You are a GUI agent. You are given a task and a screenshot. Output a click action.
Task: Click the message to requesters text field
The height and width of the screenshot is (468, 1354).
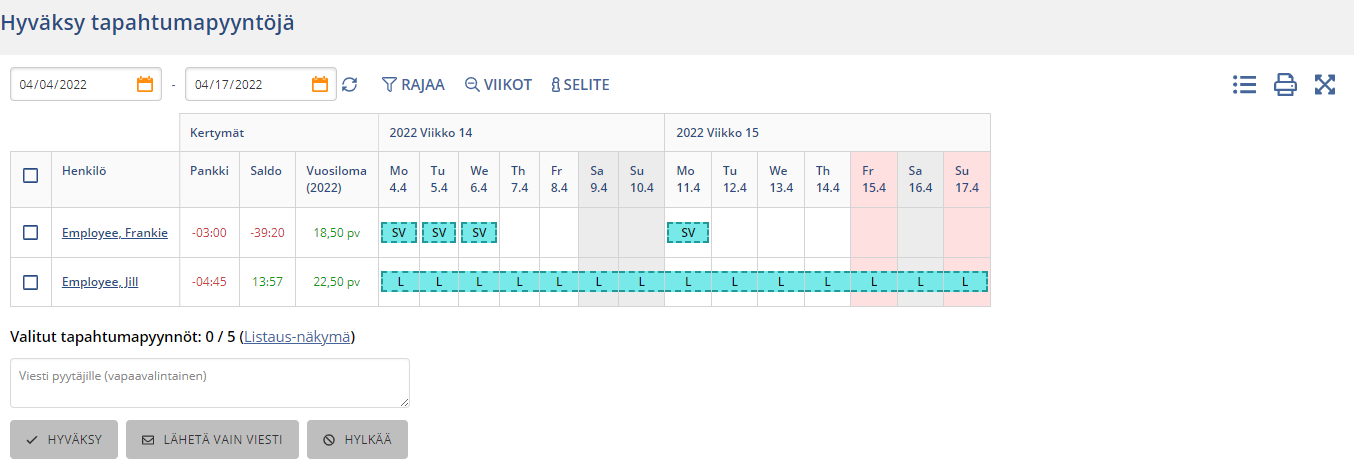click(210, 382)
